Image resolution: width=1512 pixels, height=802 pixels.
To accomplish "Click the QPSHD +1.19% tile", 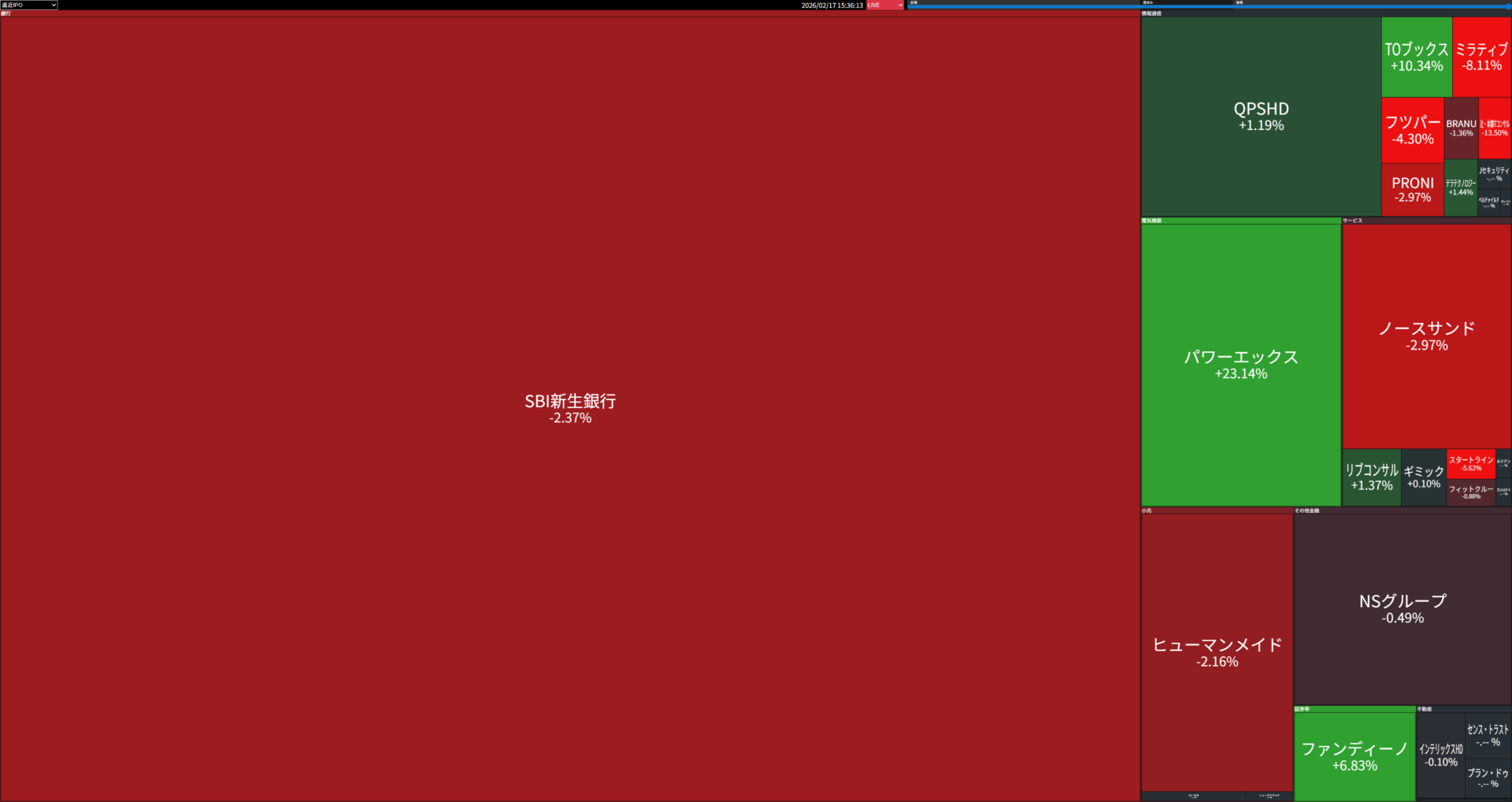I will (x=1261, y=117).
